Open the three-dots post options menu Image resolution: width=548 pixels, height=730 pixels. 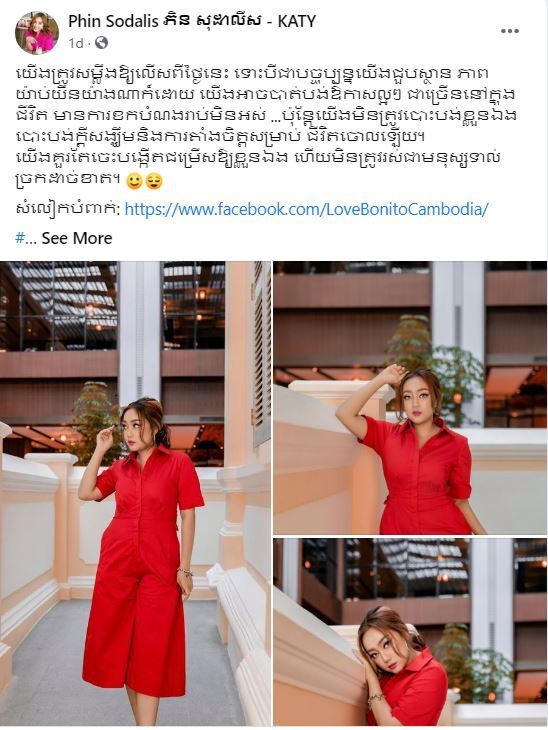coord(509,31)
